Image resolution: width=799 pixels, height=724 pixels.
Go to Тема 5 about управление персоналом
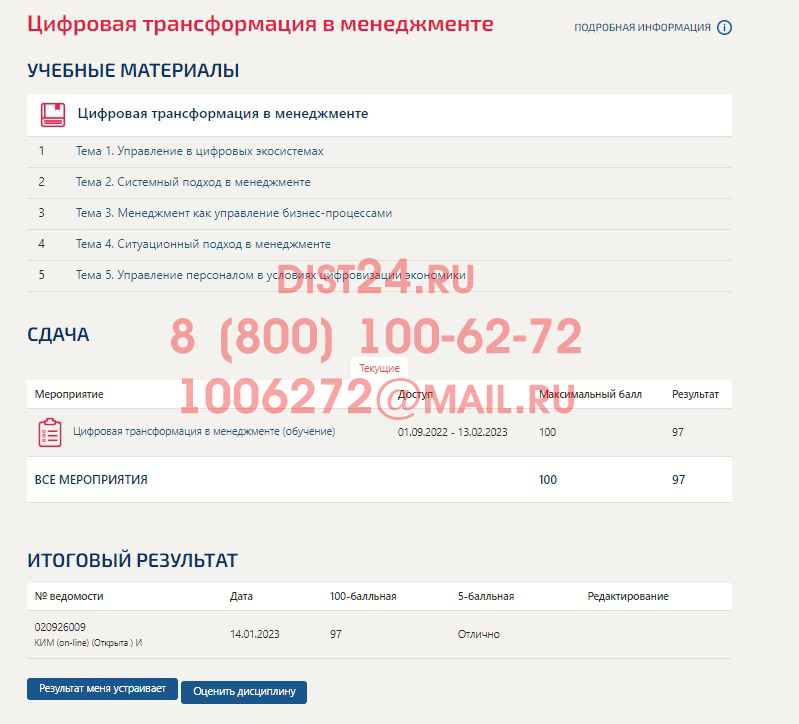[x=271, y=275]
